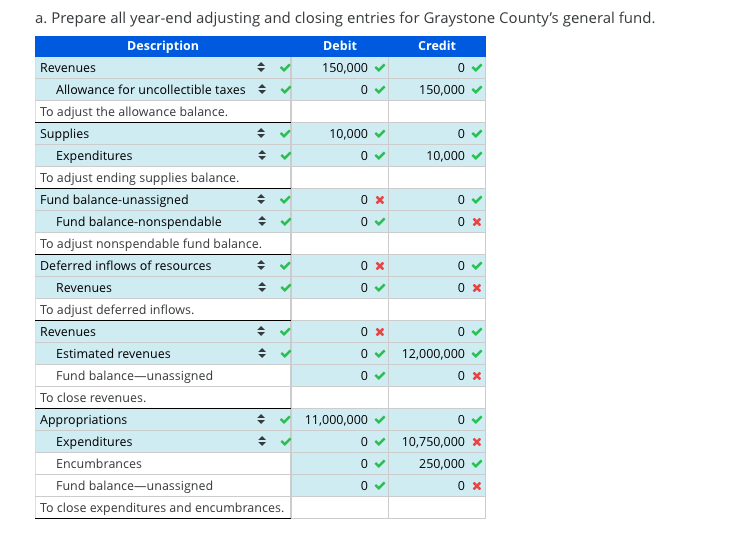Click the Debit column header
Image resolution: width=742 pixels, height=538 pixels.
point(340,46)
